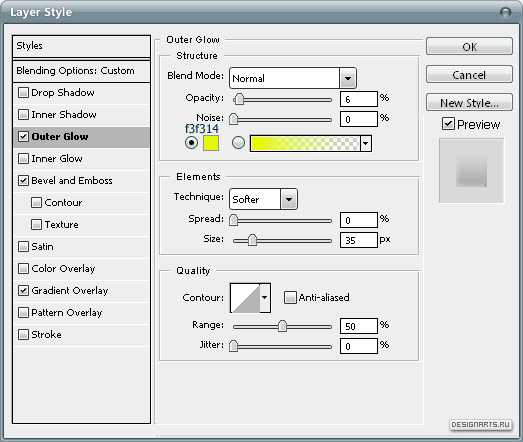Screen dimensions: 523x442
Task: Click the style preview thumbnail
Action: tap(471, 171)
